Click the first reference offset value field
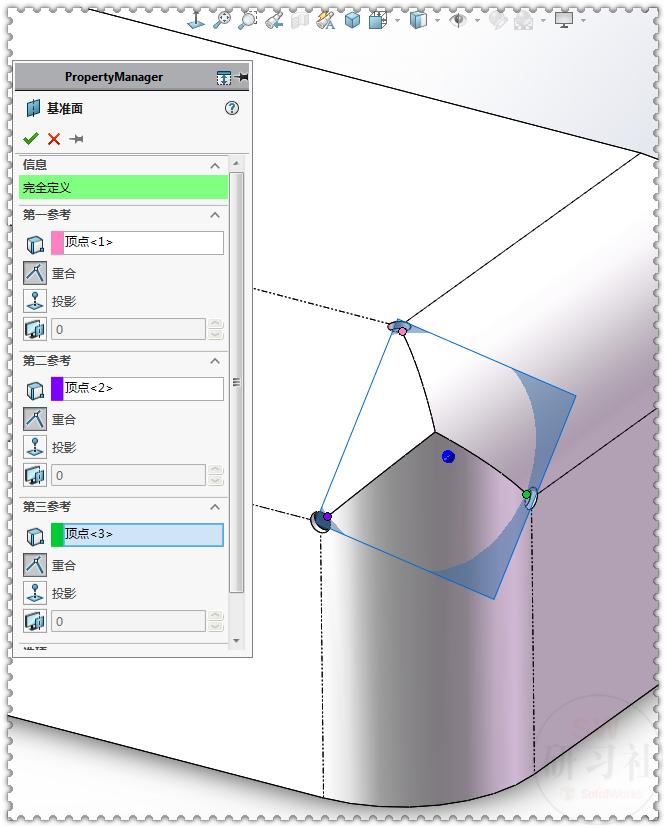The image size is (666, 828). [x=128, y=329]
